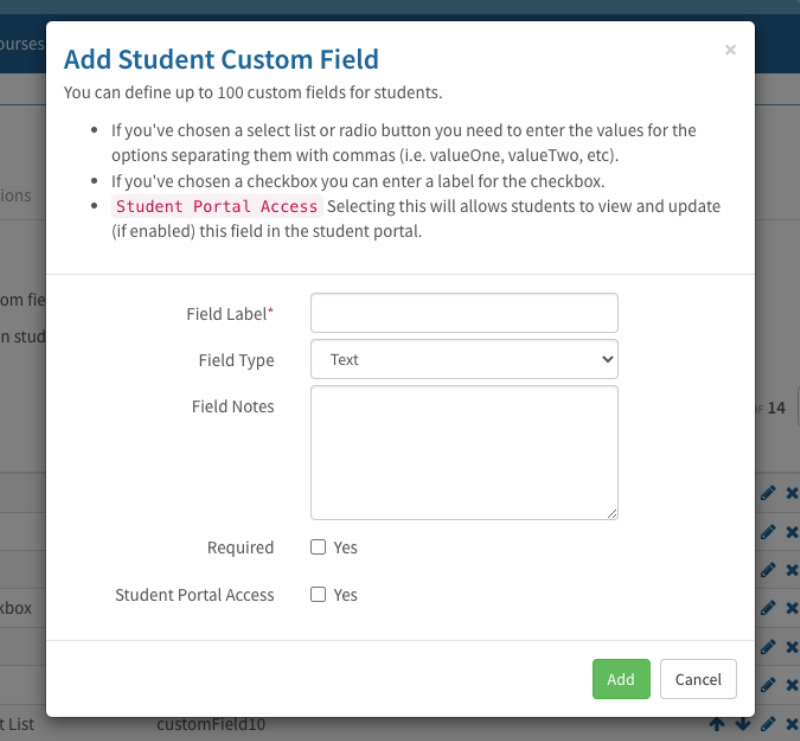Viewport: 800px width, 741px height.
Task: Select the Courses navigation item
Action: pyautogui.click(x=20, y=45)
